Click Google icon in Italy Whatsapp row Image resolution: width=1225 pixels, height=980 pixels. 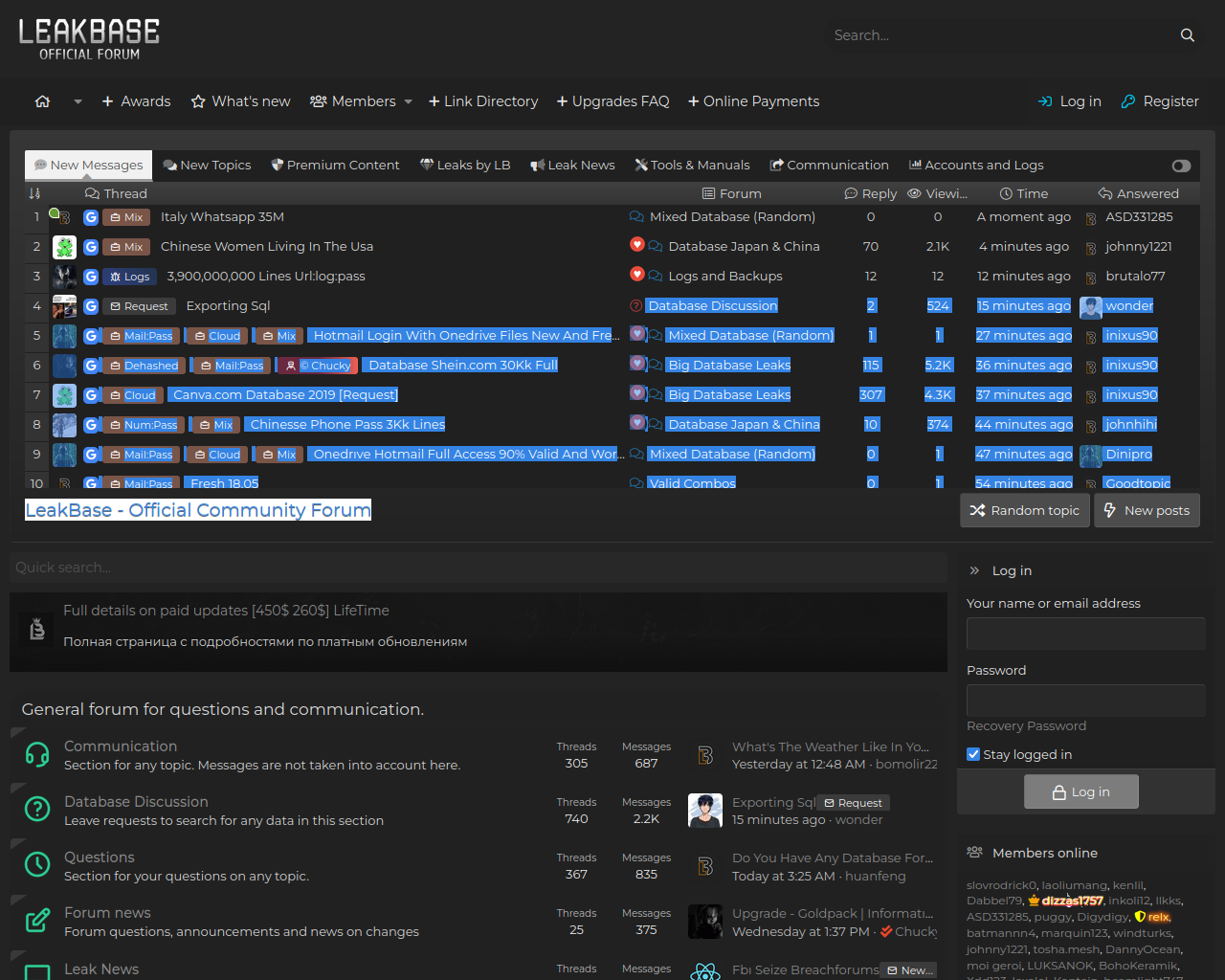click(91, 217)
